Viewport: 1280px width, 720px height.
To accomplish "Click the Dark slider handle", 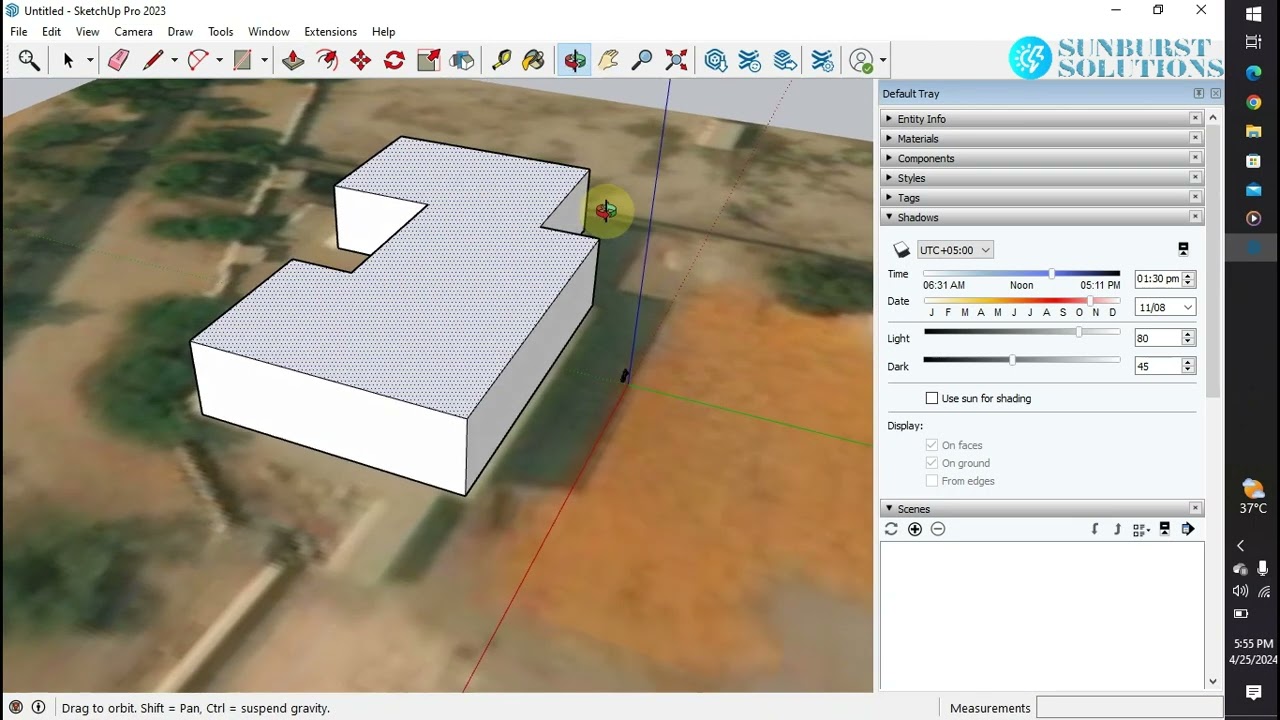I will 1012,360.
